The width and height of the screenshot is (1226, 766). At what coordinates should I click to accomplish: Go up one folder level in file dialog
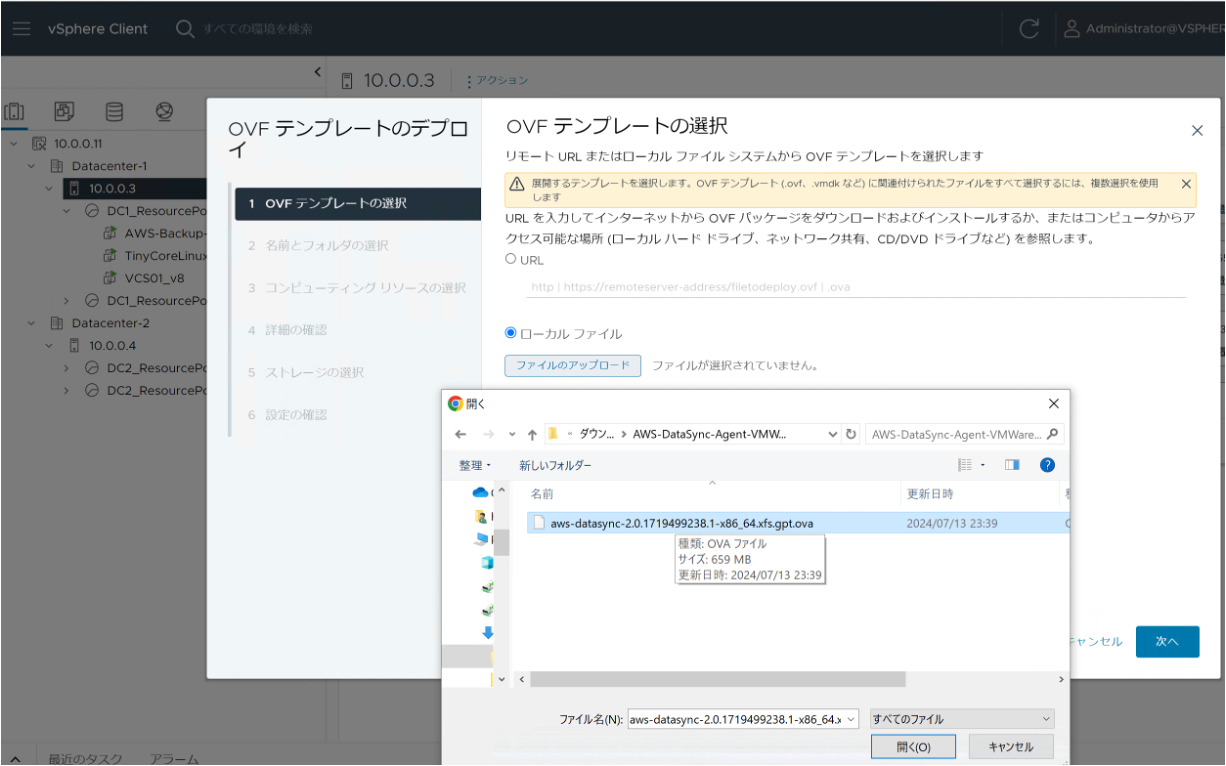tap(532, 434)
